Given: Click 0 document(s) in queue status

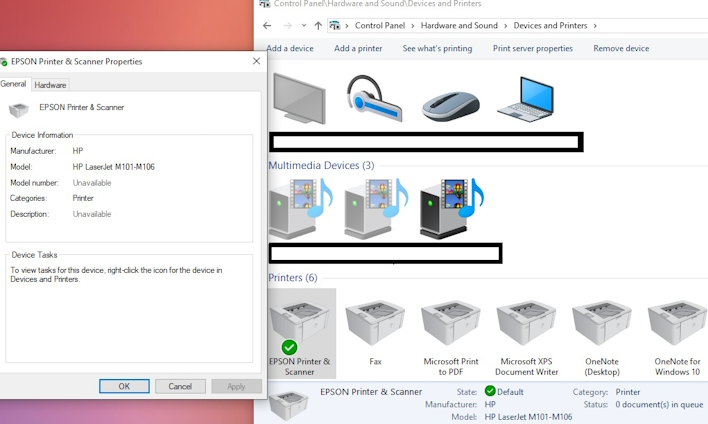Looking at the screenshot, I should (x=659, y=405).
